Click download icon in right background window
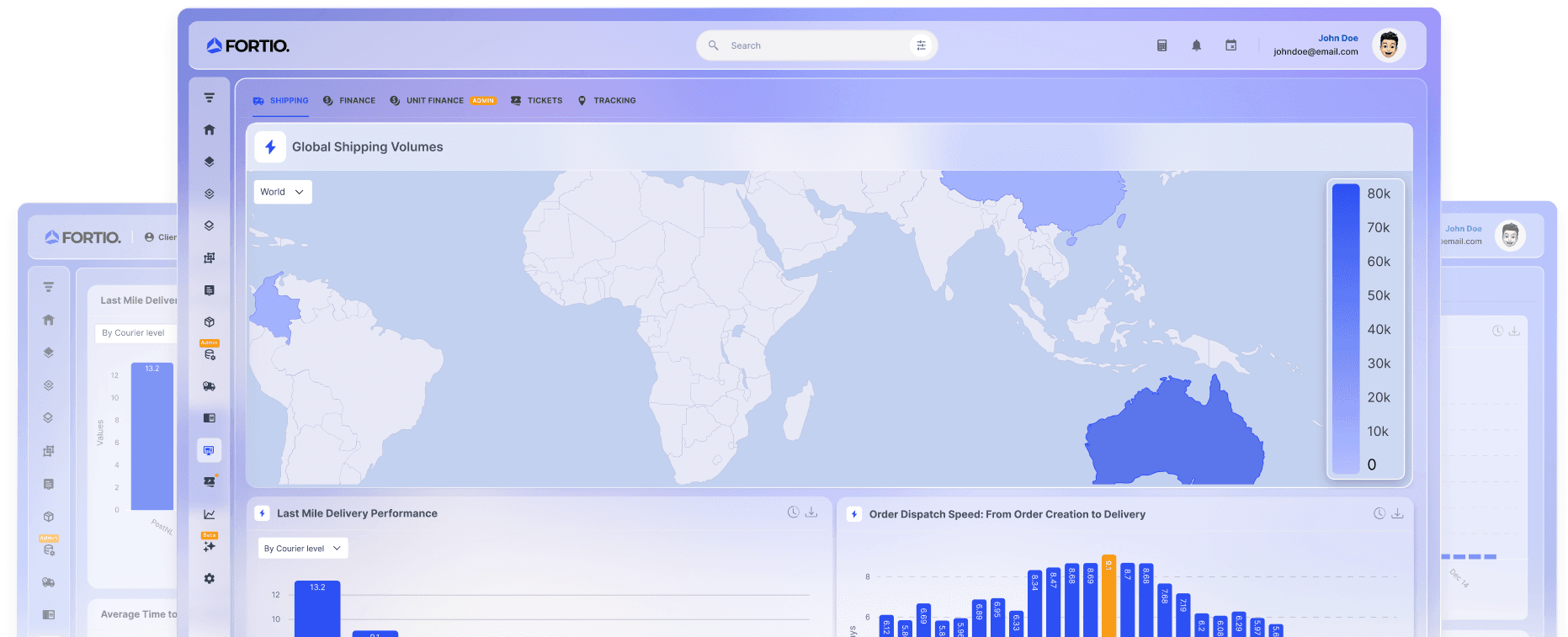The width and height of the screenshot is (1568, 637). pyautogui.click(x=1514, y=331)
